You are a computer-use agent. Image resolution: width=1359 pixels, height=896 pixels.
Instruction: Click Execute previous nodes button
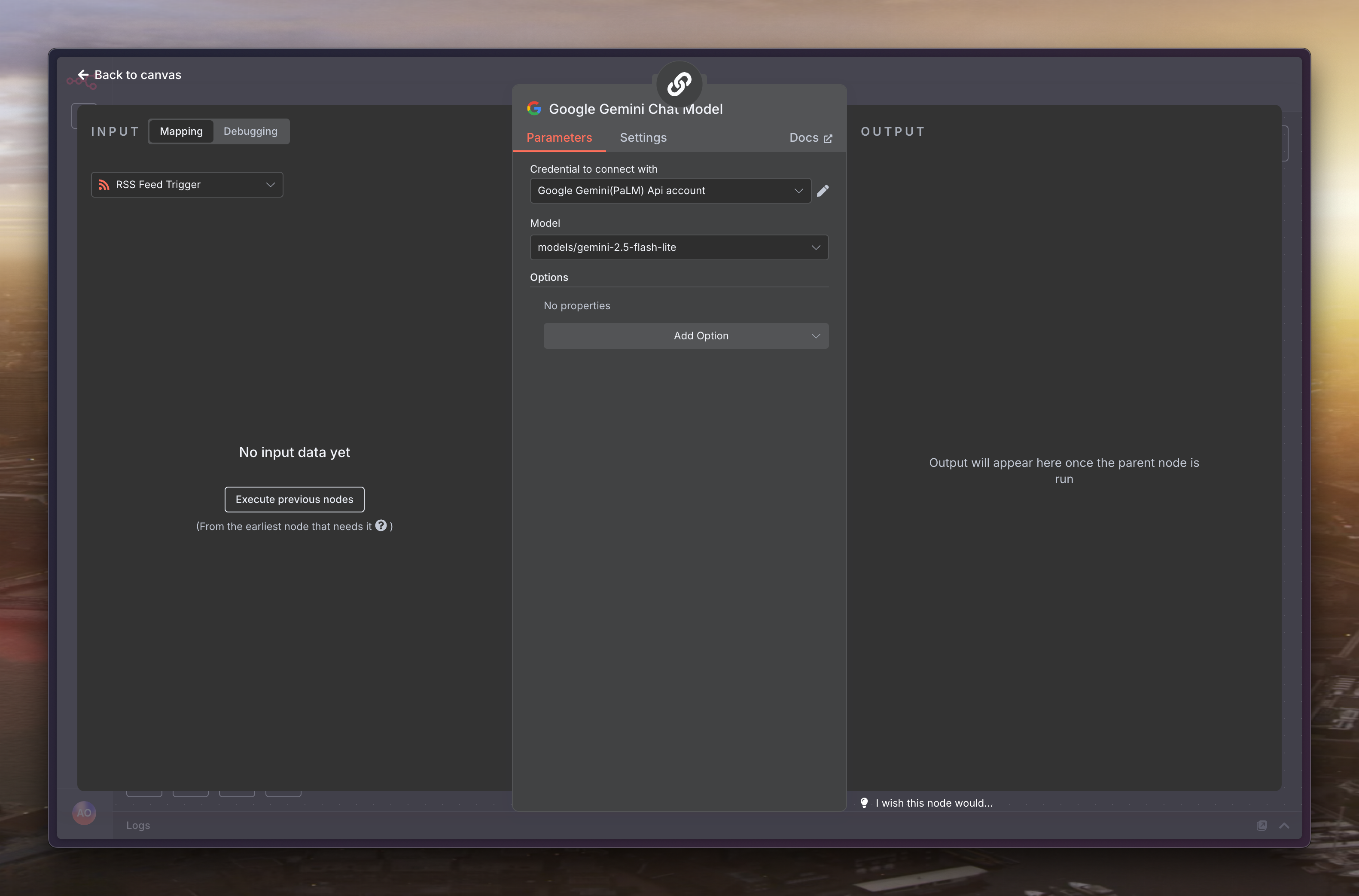(x=294, y=500)
